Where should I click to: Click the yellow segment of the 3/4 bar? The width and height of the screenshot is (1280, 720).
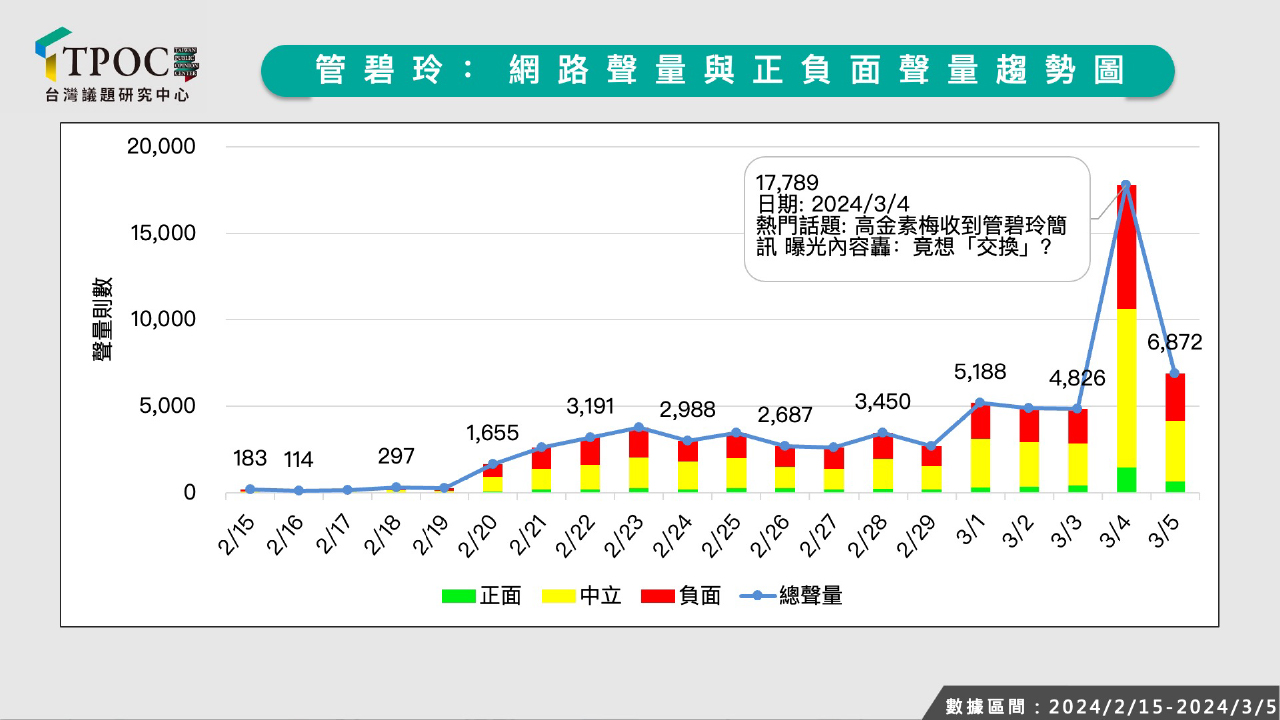click(x=1126, y=388)
